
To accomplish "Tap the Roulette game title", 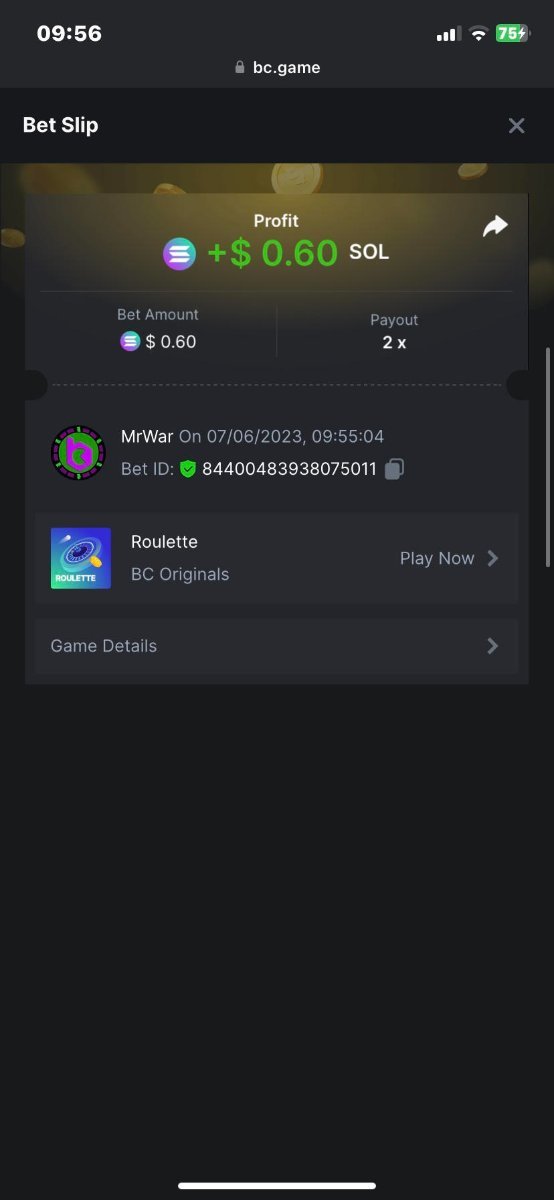I will [x=164, y=542].
